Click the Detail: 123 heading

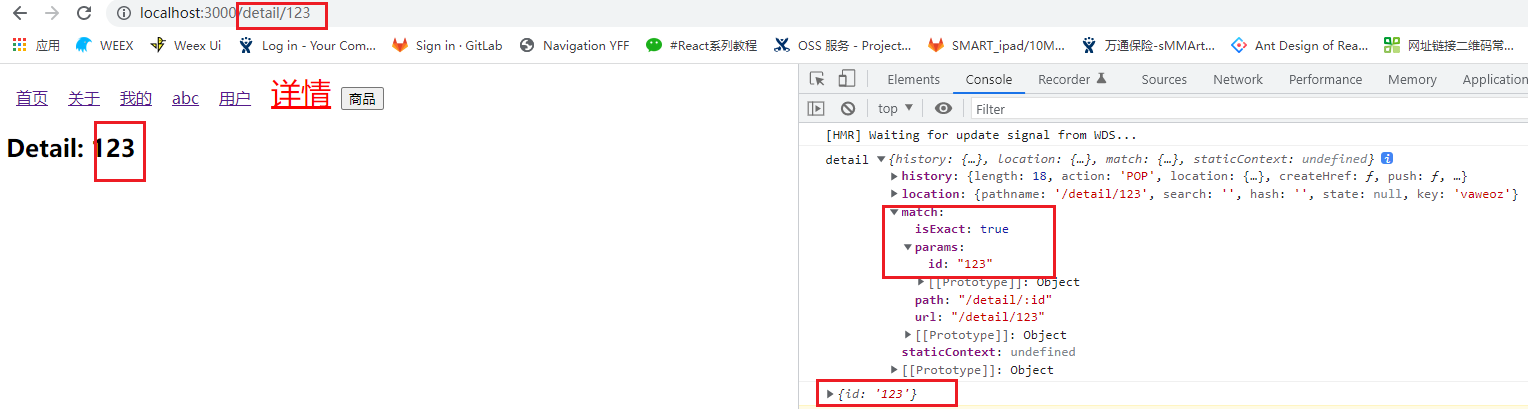(x=71, y=149)
